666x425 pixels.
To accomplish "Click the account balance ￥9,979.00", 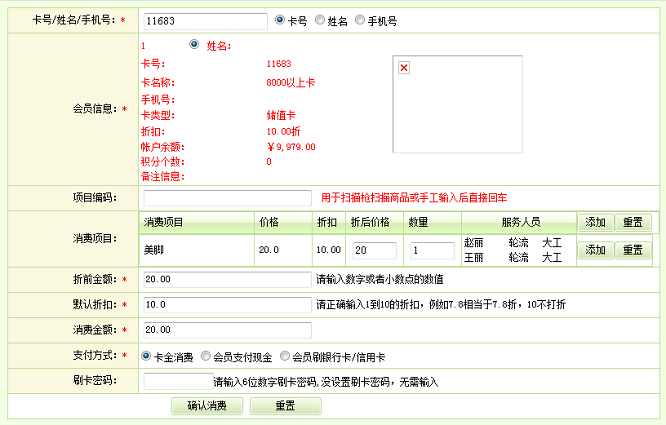I will coord(291,147).
